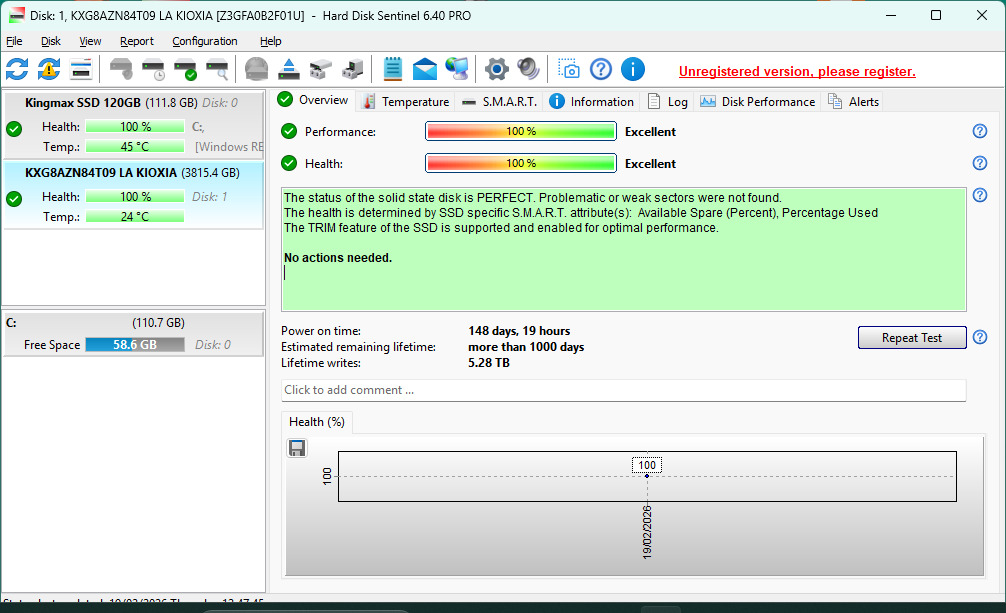Select the Kingmax SSD 120GB disk entry
Screen dimensions: 1006x613
click(133, 125)
